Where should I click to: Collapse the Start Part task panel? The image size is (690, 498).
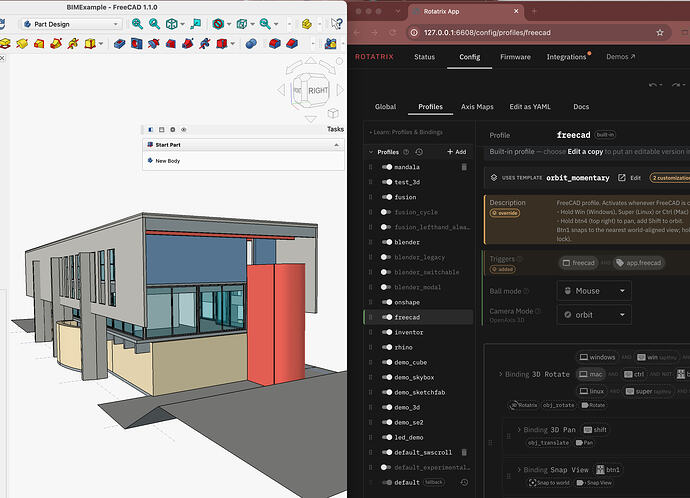(x=337, y=145)
